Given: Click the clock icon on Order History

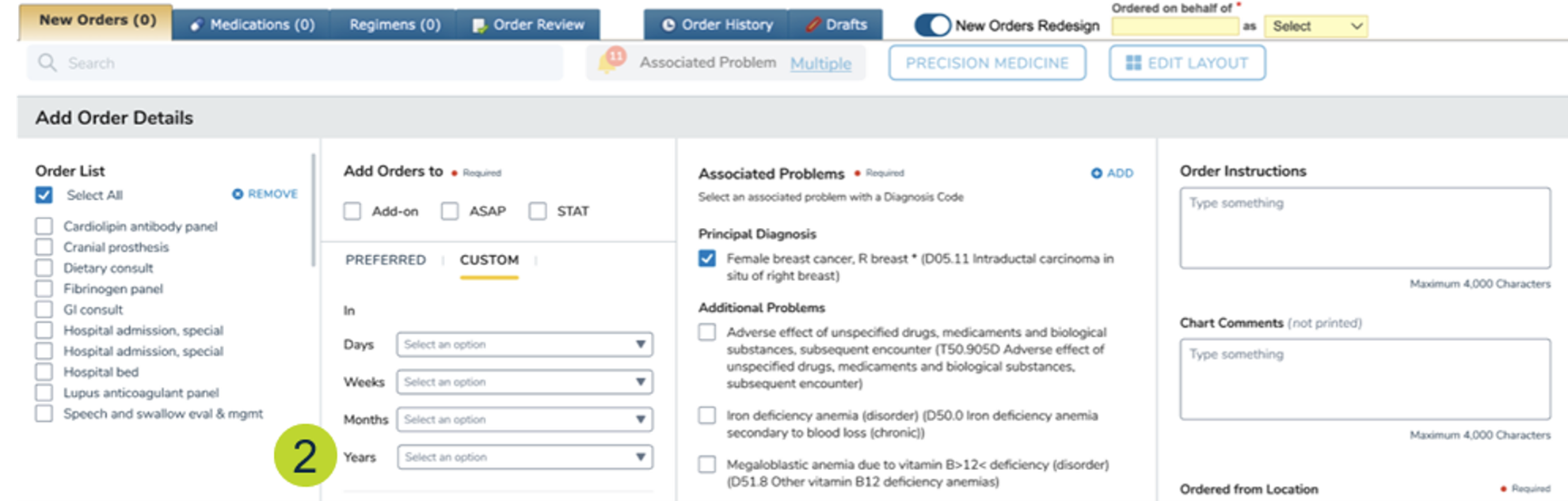Looking at the screenshot, I should point(668,25).
